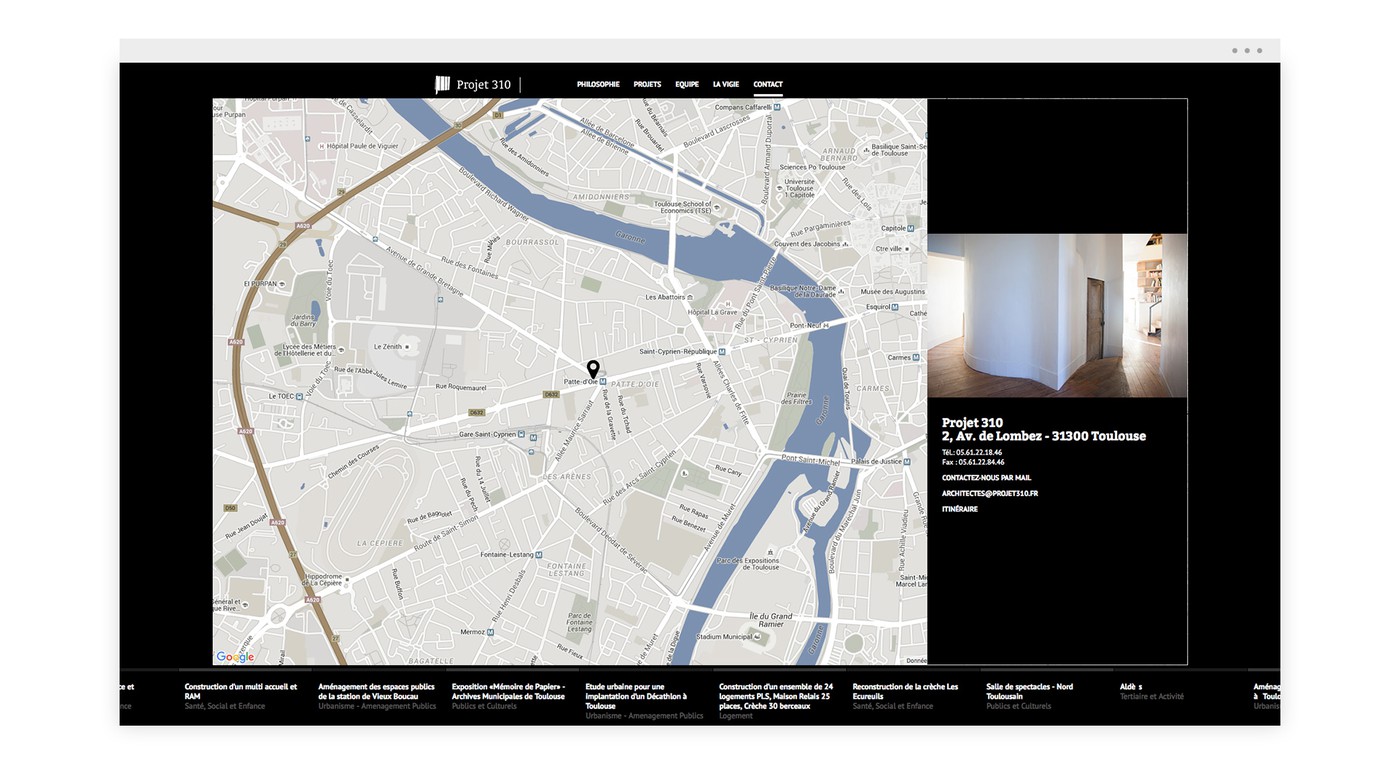The image size is (1400, 765).
Task: Select the Contact tab in navigation
Action: coord(768,85)
